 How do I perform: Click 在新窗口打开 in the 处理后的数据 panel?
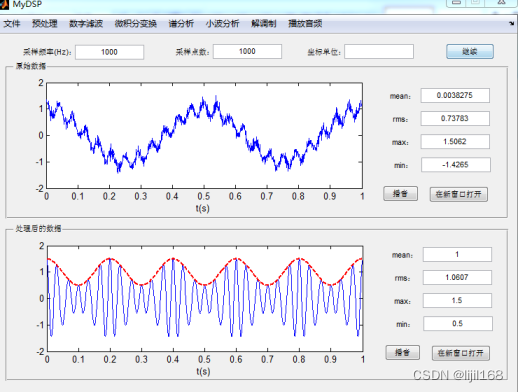(461, 353)
